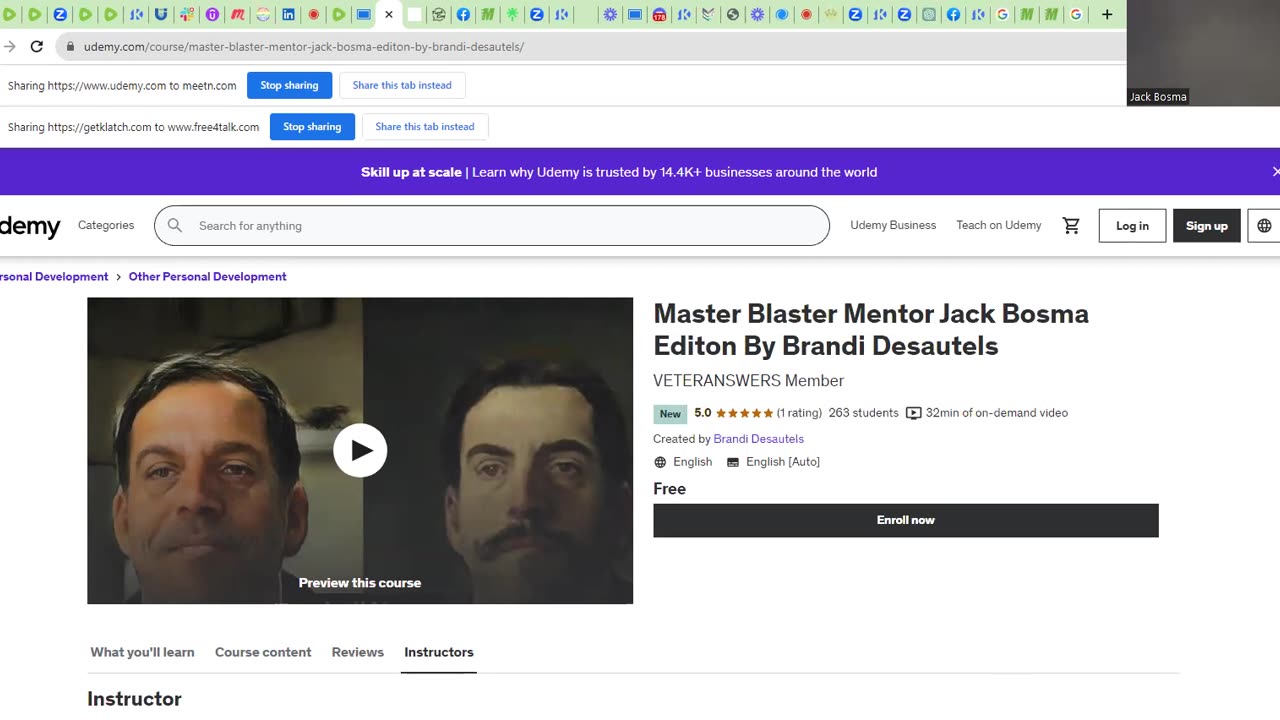Switch to the dark globe favicon tab
This screenshot has height=720, width=1280.
tap(733, 15)
